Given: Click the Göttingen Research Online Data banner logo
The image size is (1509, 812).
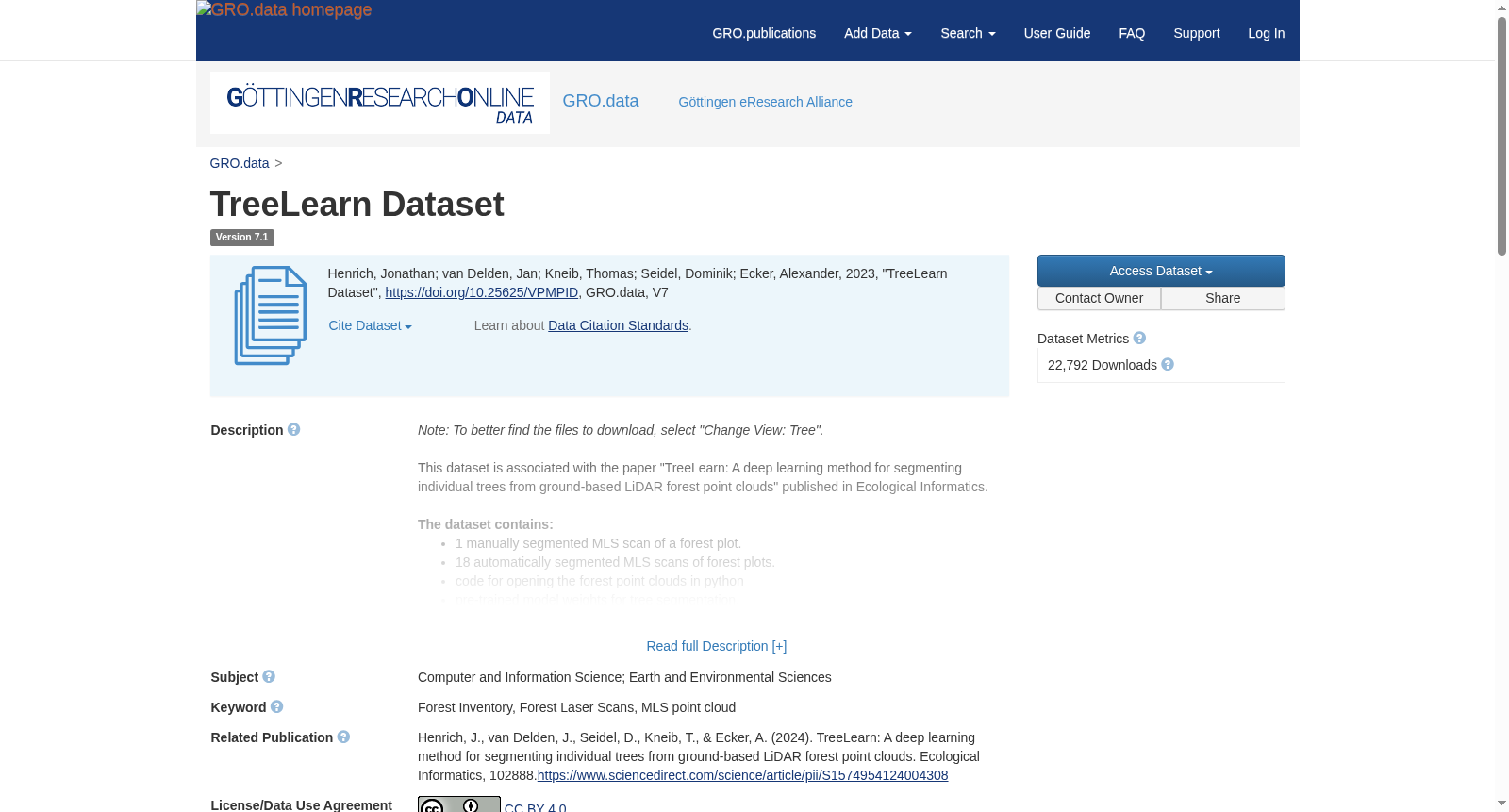Looking at the screenshot, I should 380,103.
